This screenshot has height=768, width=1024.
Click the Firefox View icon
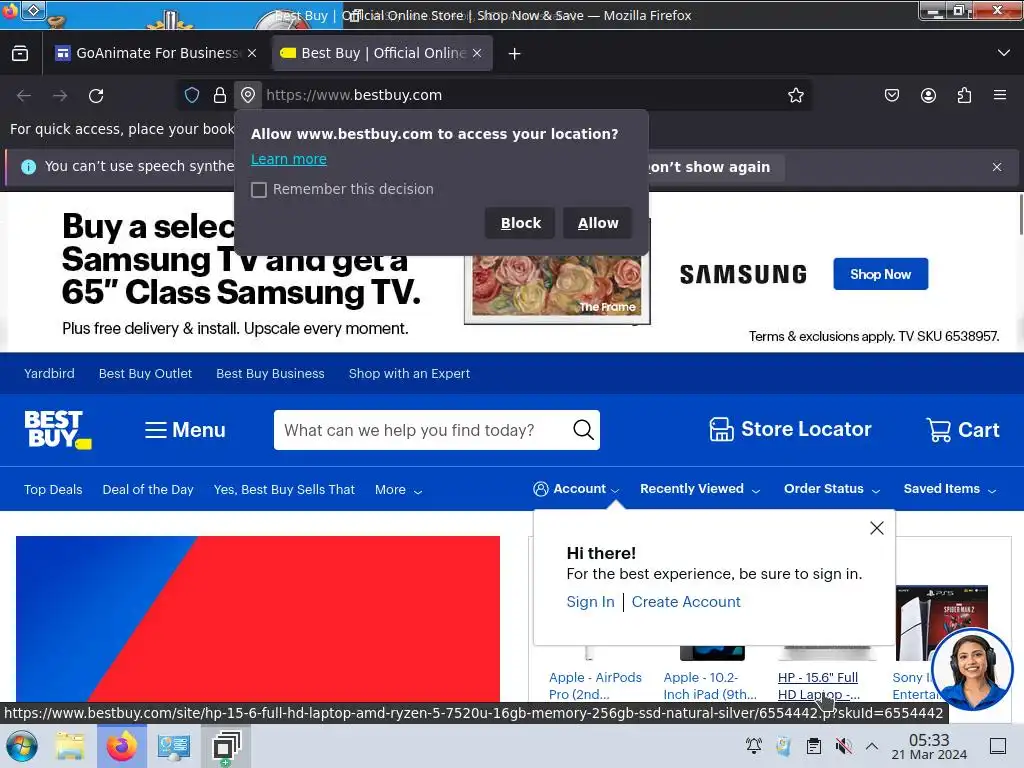[x=20, y=54]
